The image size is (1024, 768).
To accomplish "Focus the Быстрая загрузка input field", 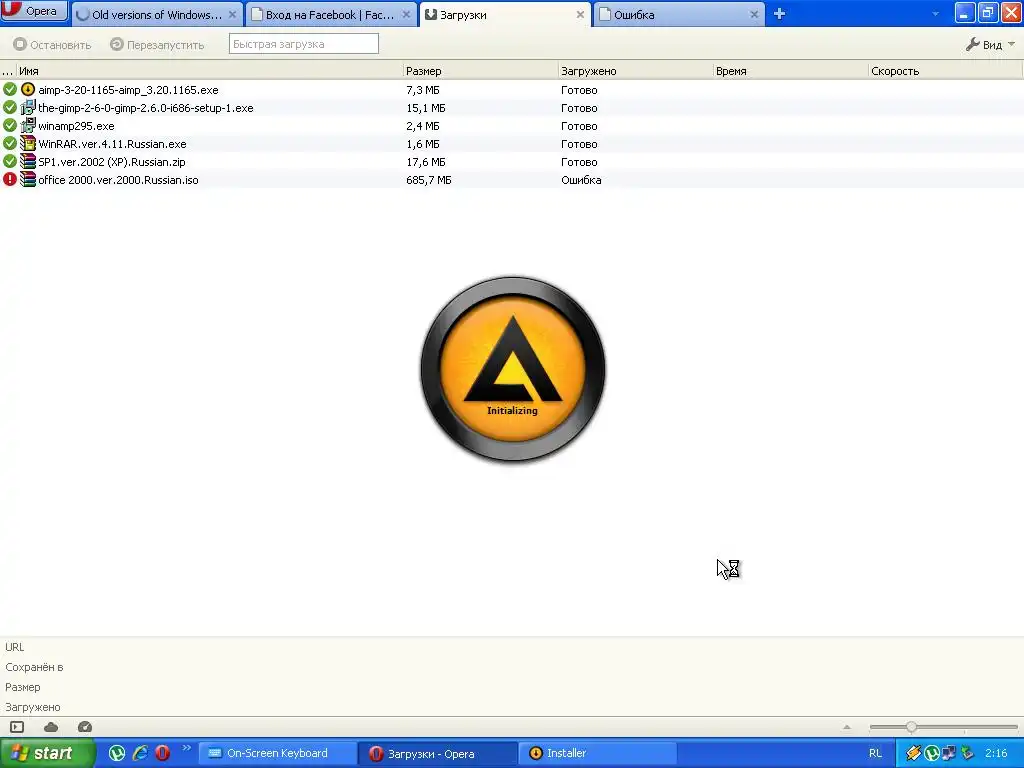I will tap(304, 44).
